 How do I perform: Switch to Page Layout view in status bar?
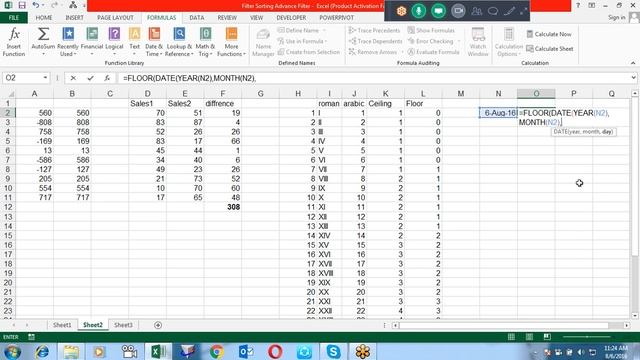coord(529,337)
